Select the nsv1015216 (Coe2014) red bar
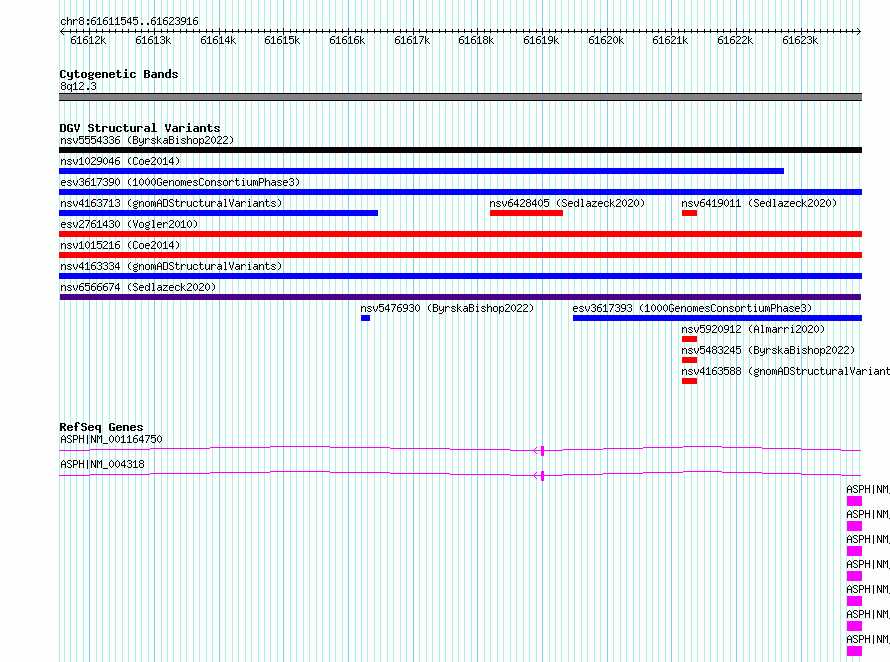The width and height of the screenshot is (890, 662). 460,255
